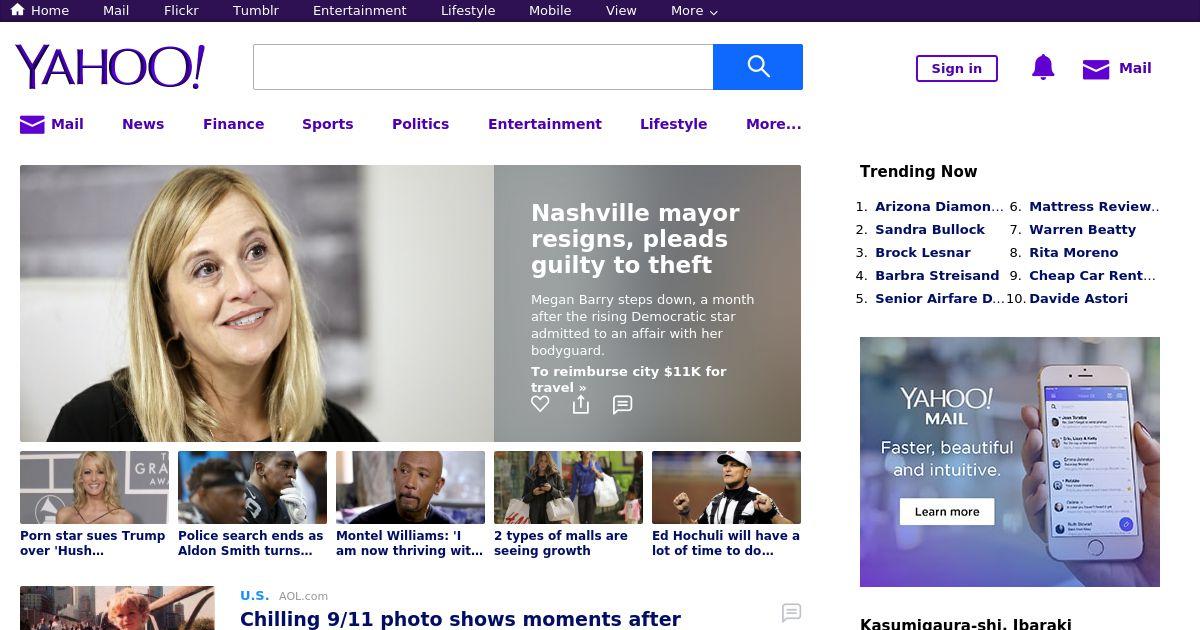Open trending Rita Moreno link

[1074, 253]
